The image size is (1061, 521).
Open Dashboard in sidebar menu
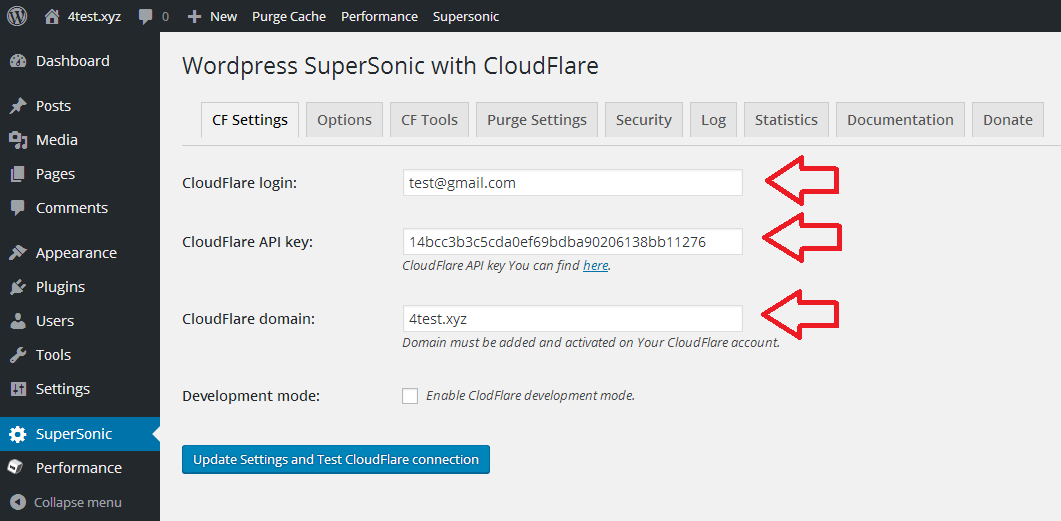tap(72, 61)
